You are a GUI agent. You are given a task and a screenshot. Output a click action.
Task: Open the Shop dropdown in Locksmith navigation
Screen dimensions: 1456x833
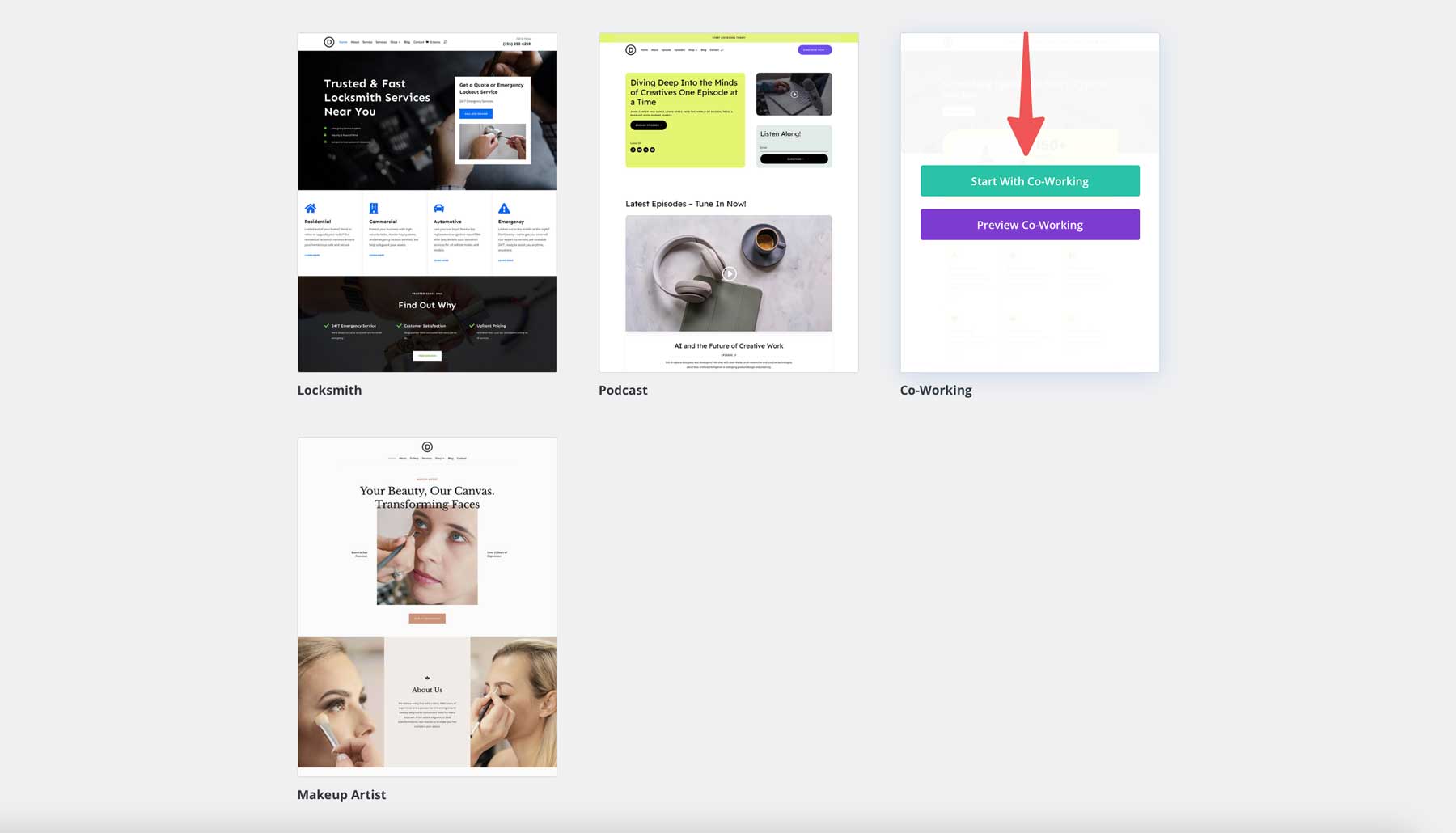396,42
